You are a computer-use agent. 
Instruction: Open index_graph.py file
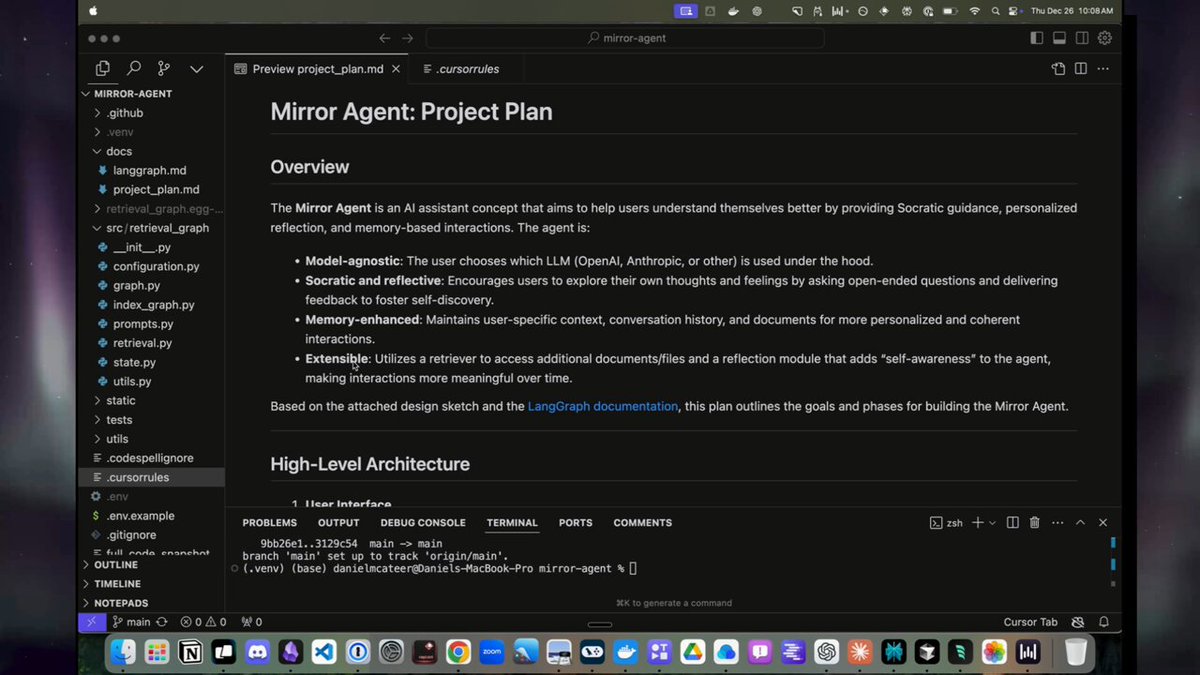pos(151,305)
